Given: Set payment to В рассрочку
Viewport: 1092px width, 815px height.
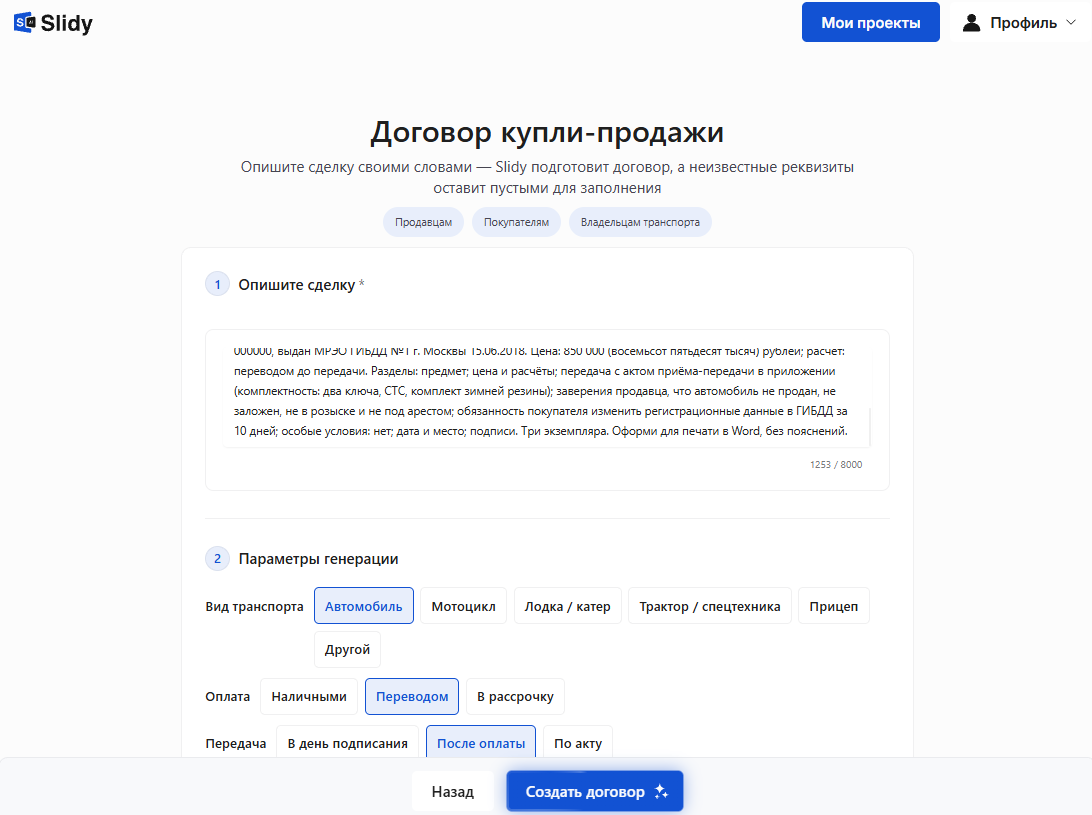Looking at the screenshot, I should pyautogui.click(x=515, y=697).
